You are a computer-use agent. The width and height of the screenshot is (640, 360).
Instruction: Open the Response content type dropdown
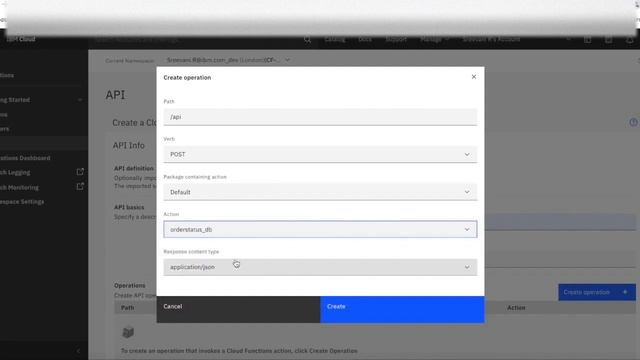point(320,267)
